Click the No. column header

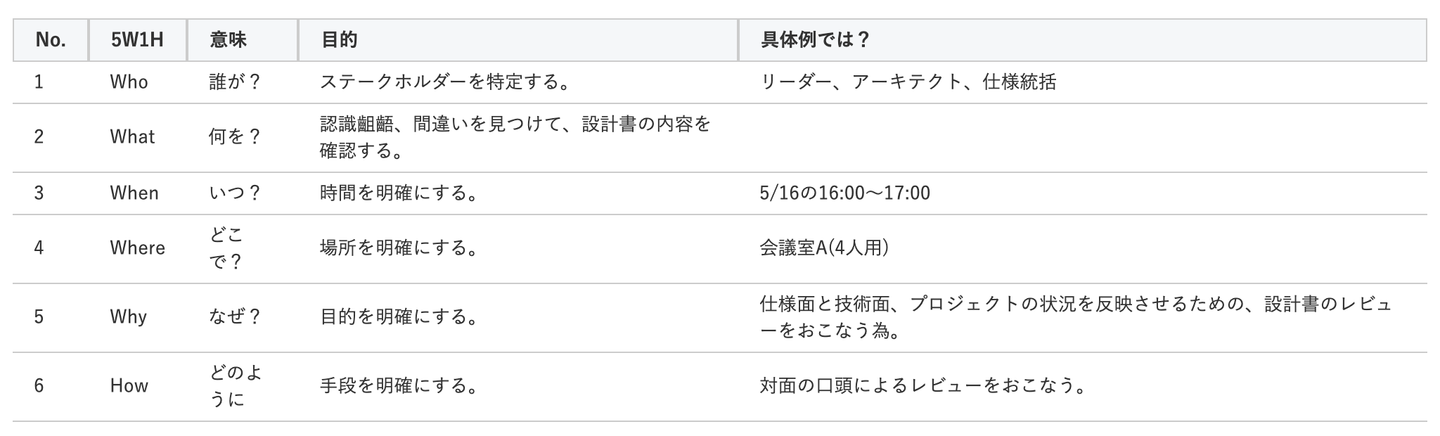coord(50,40)
